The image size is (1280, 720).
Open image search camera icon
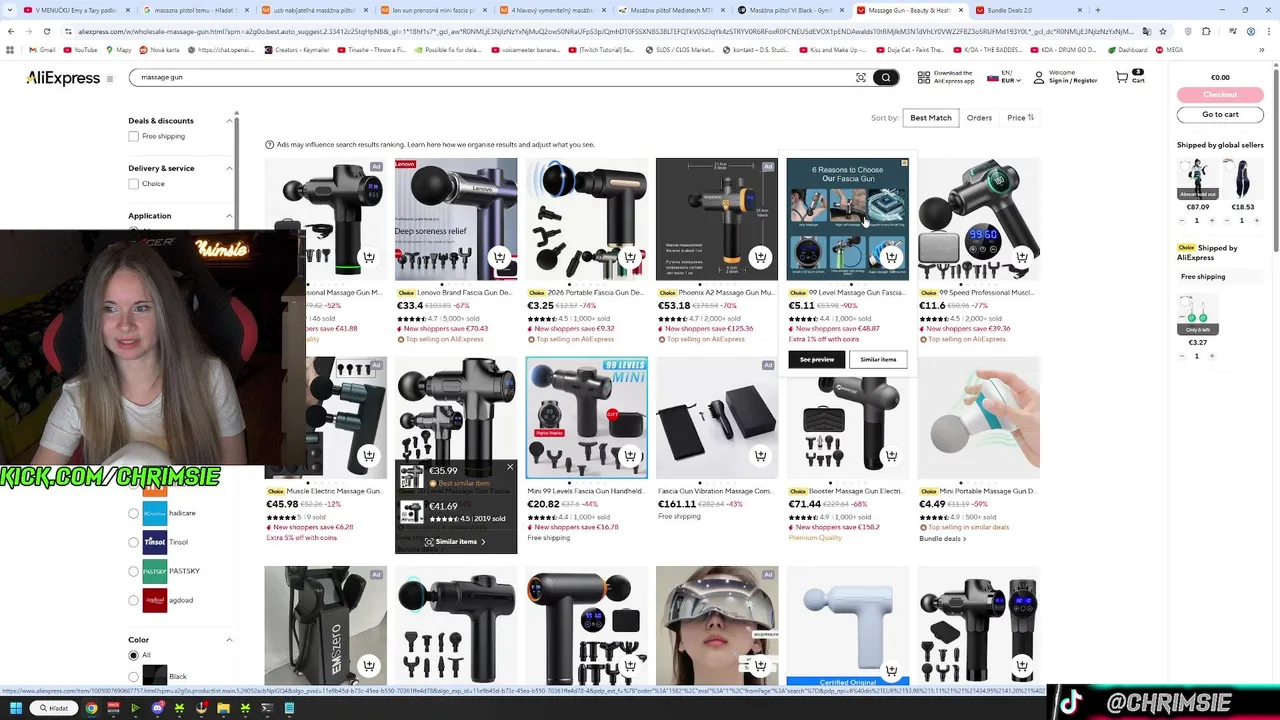pyautogui.click(x=860, y=77)
